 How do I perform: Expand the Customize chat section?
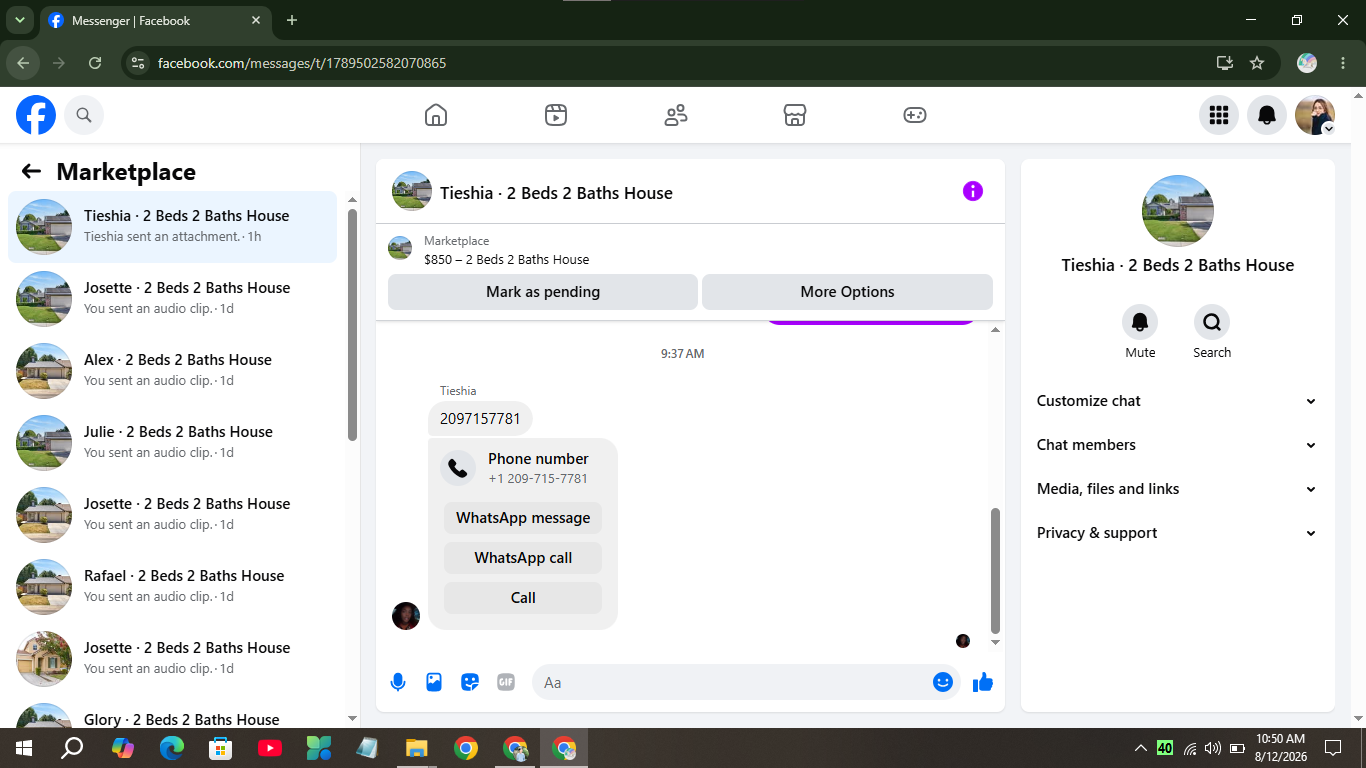point(1178,401)
